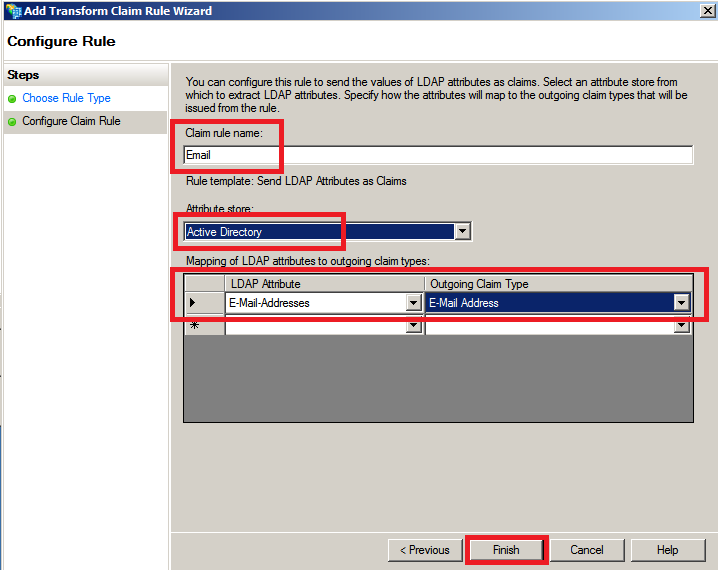Image resolution: width=718 pixels, height=570 pixels.
Task: Click the Rule template text line
Action: [x=296, y=181]
